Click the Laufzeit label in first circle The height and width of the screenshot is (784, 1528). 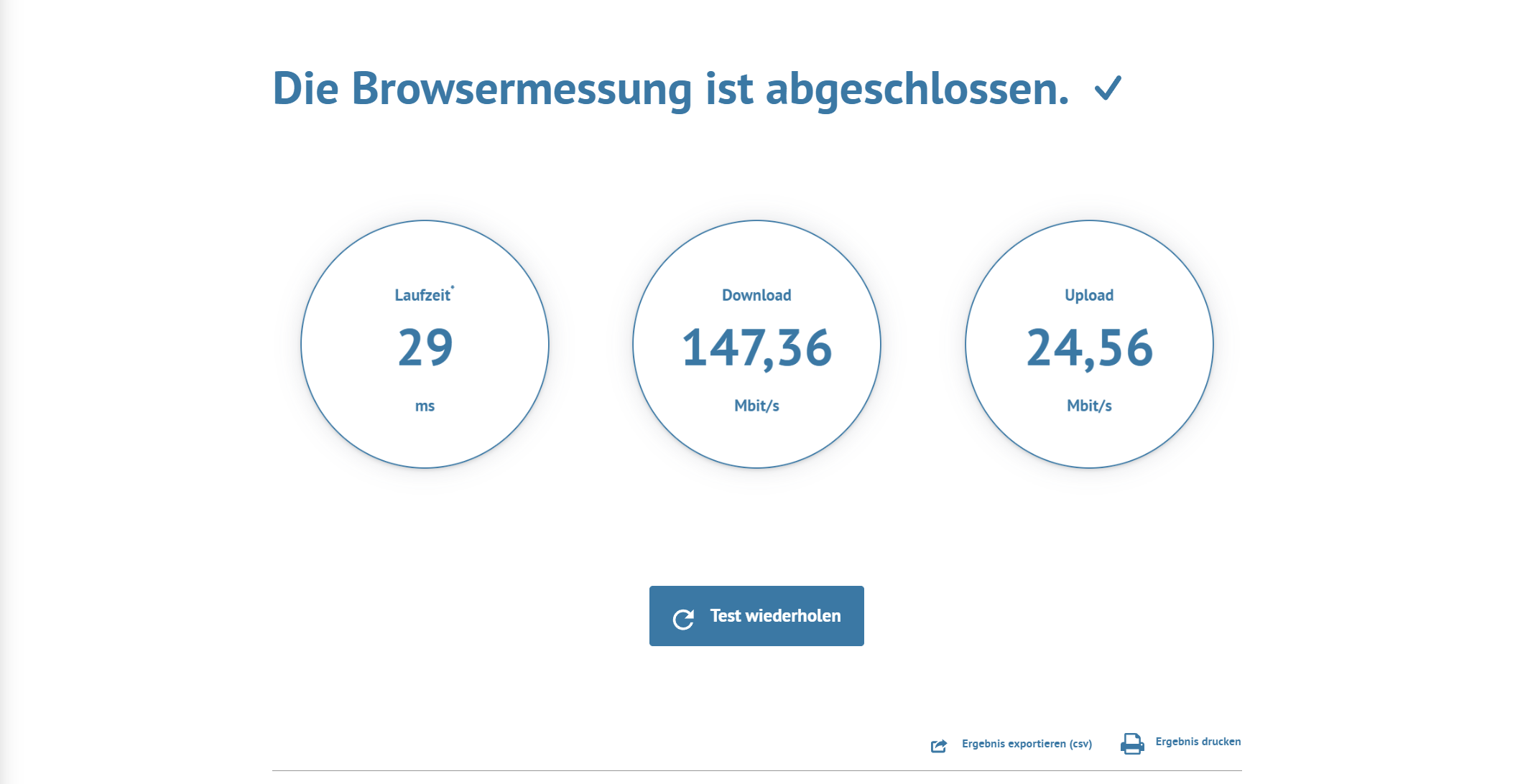(x=422, y=296)
